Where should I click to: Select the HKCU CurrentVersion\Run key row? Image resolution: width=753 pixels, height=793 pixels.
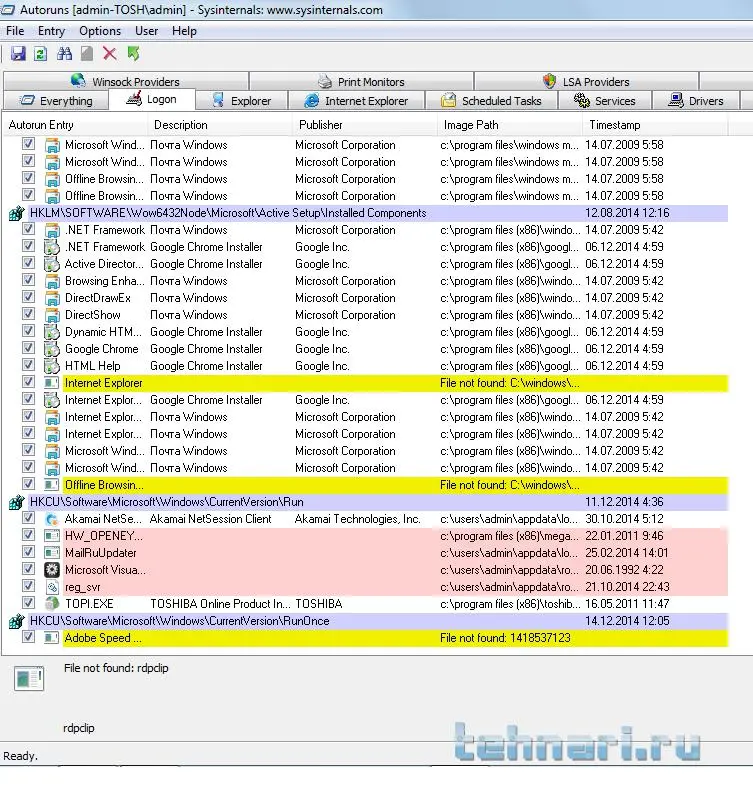(368, 502)
